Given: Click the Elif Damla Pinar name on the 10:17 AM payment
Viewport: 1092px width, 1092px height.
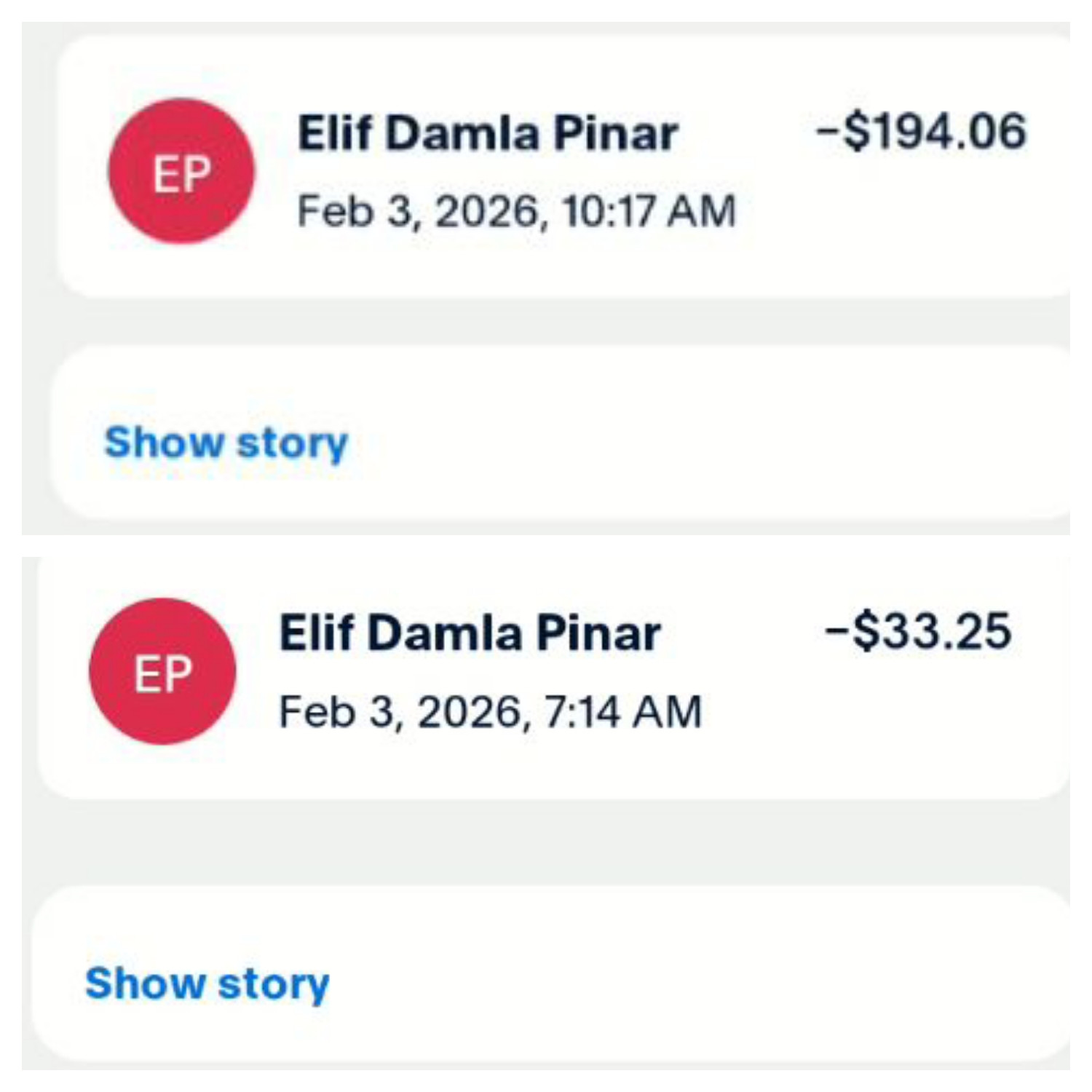Looking at the screenshot, I should pyautogui.click(x=488, y=134).
